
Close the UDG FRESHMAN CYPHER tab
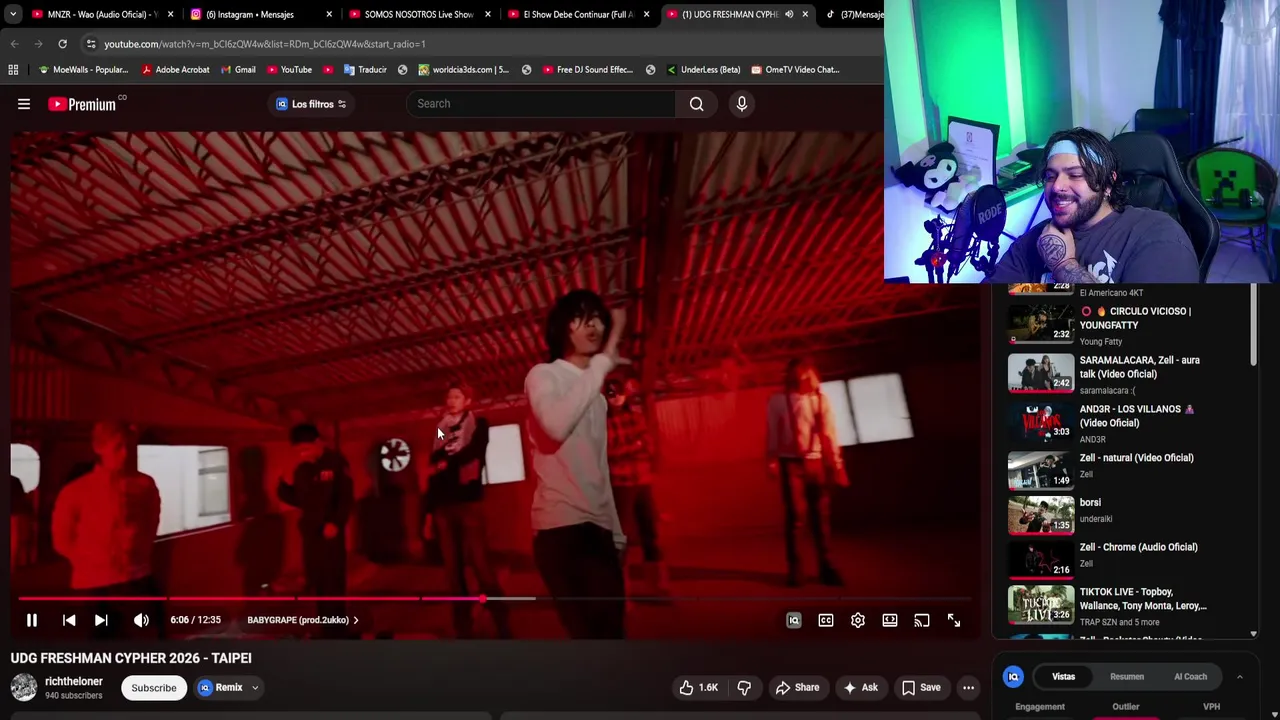pos(805,14)
